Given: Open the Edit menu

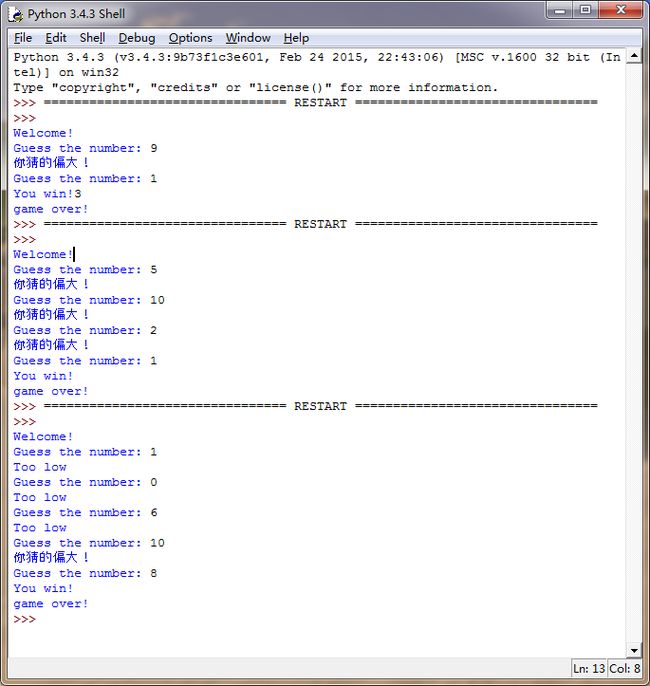Looking at the screenshot, I should point(56,38).
